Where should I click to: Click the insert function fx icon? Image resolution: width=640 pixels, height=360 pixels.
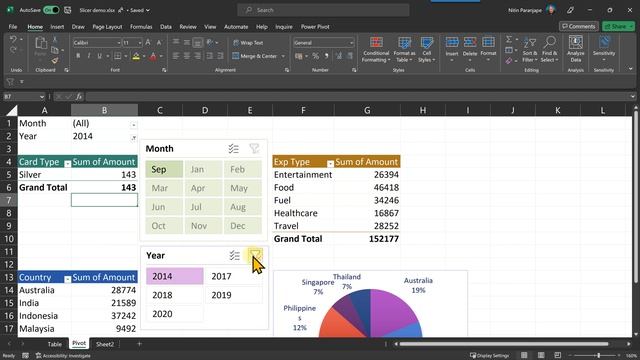pyautogui.click(x=79, y=96)
